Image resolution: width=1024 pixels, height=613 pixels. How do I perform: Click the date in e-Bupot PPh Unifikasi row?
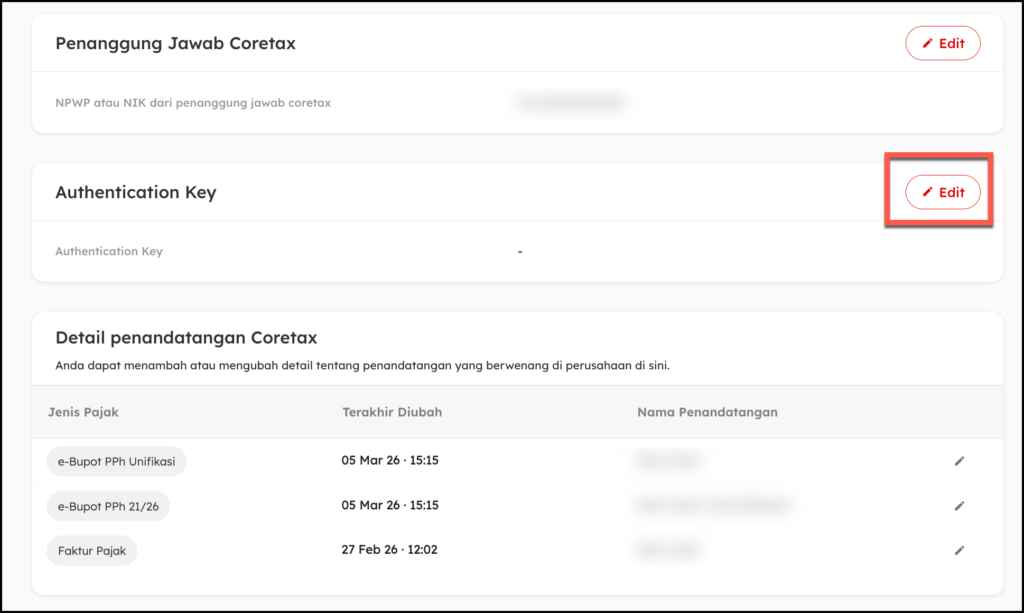[x=390, y=461]
